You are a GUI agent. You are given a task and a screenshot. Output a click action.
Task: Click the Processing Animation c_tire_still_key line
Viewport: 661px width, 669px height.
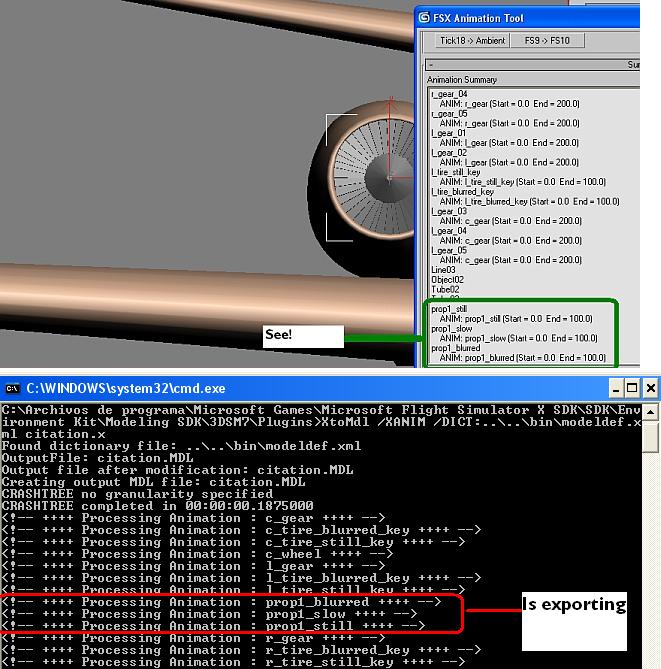tap(233, 542)
